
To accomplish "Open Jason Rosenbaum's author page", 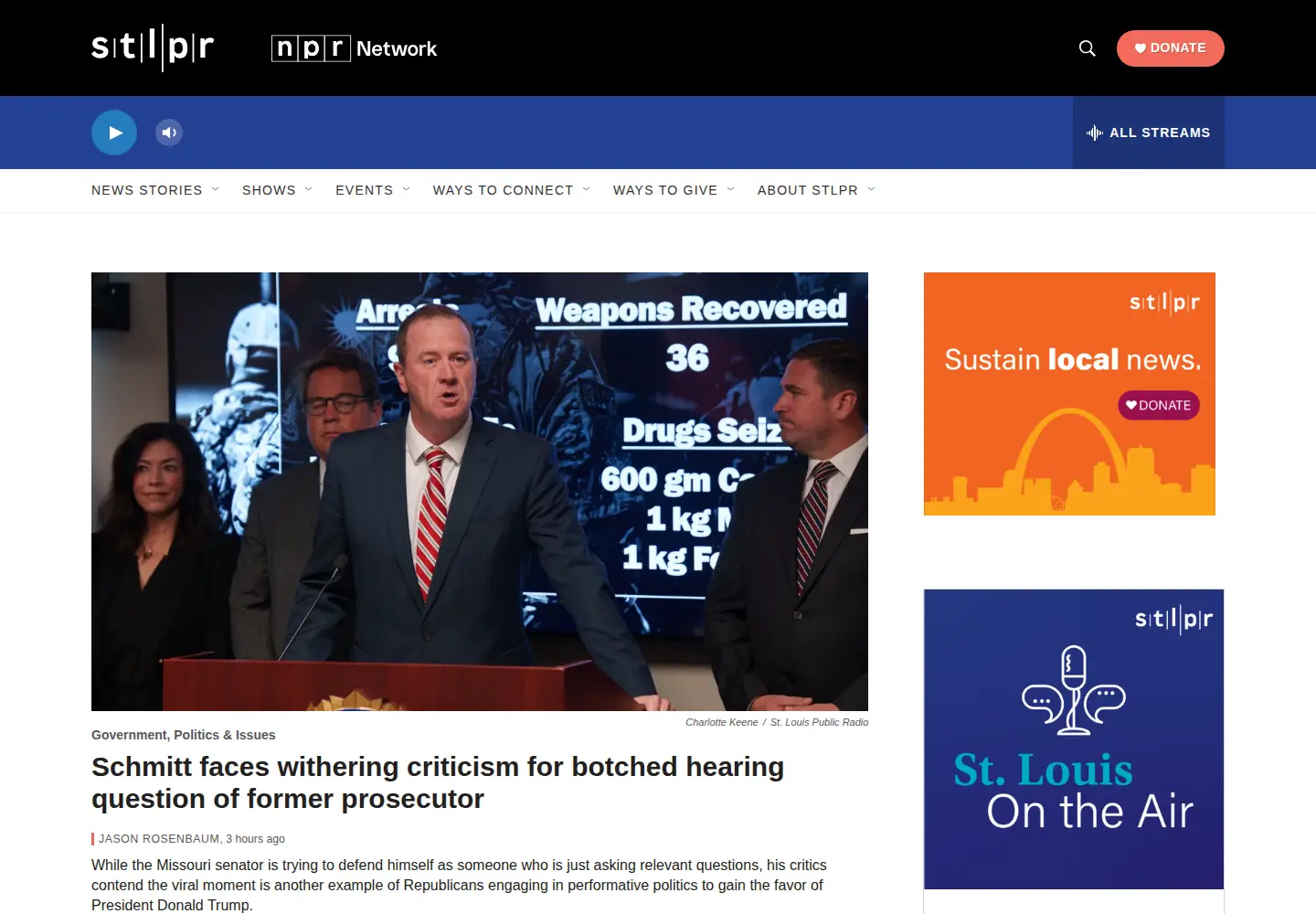I will (x=159, y=839).
